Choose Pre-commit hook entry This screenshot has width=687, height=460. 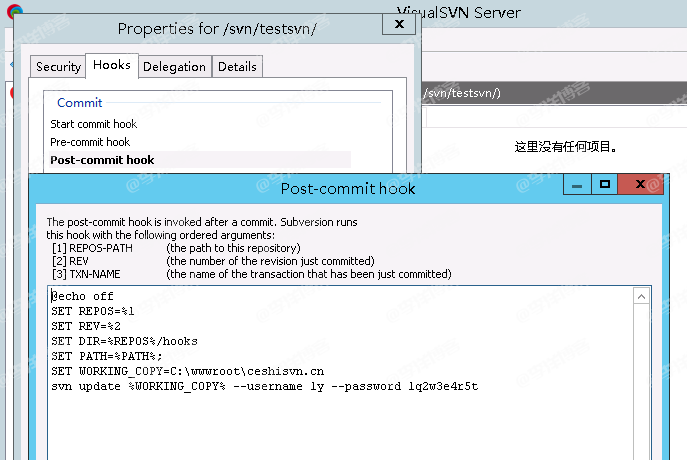[90, 142]
